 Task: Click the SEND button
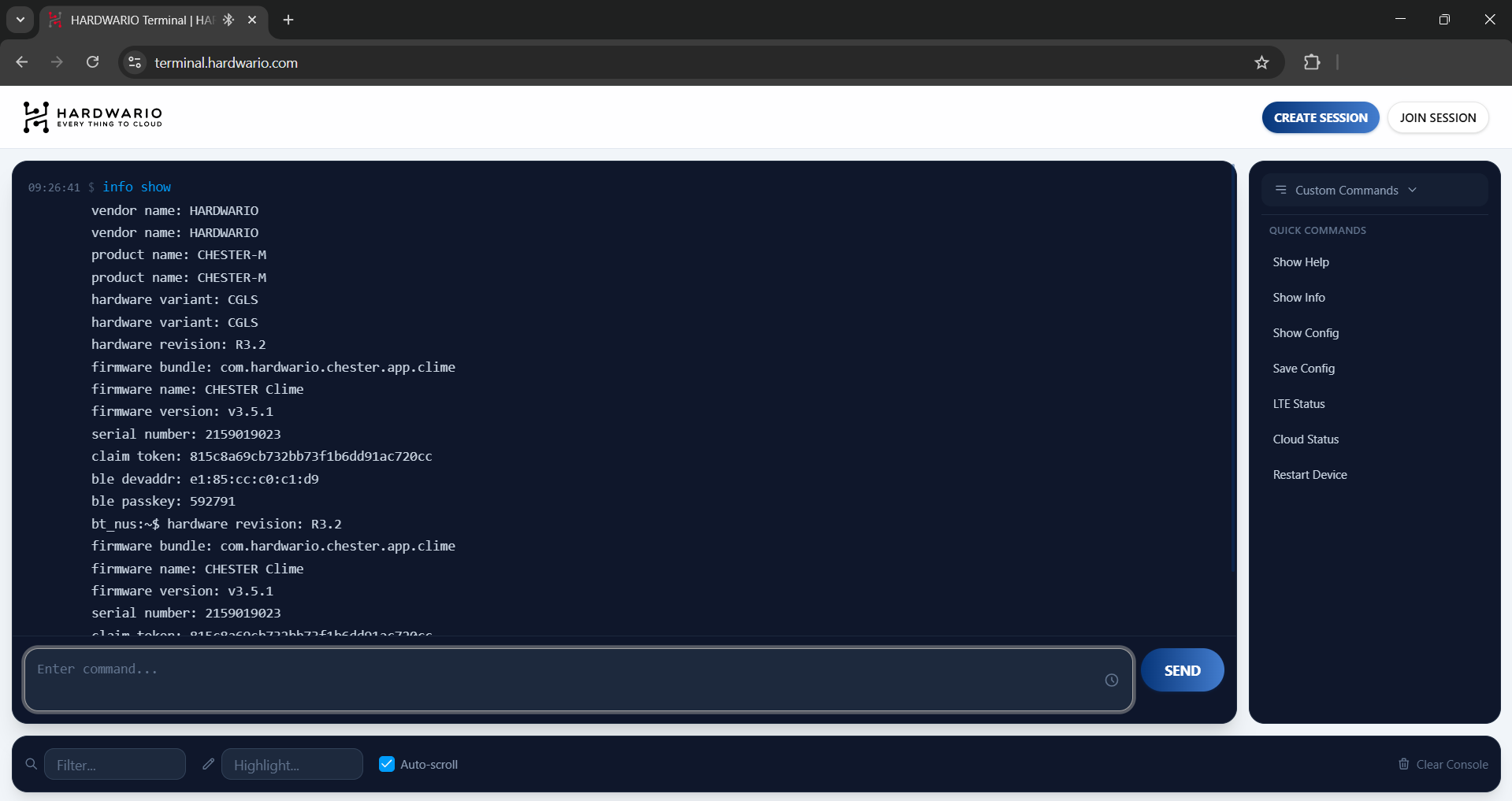click(1182, 670)
